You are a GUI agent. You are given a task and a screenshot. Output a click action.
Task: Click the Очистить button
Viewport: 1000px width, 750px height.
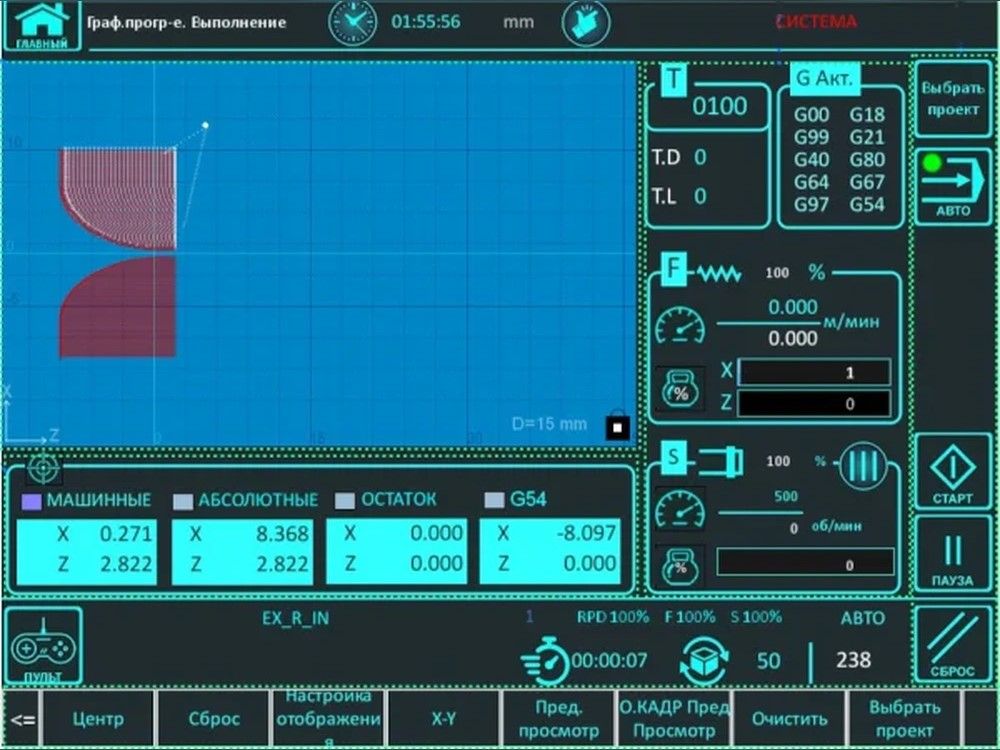(x=789, y=719)
